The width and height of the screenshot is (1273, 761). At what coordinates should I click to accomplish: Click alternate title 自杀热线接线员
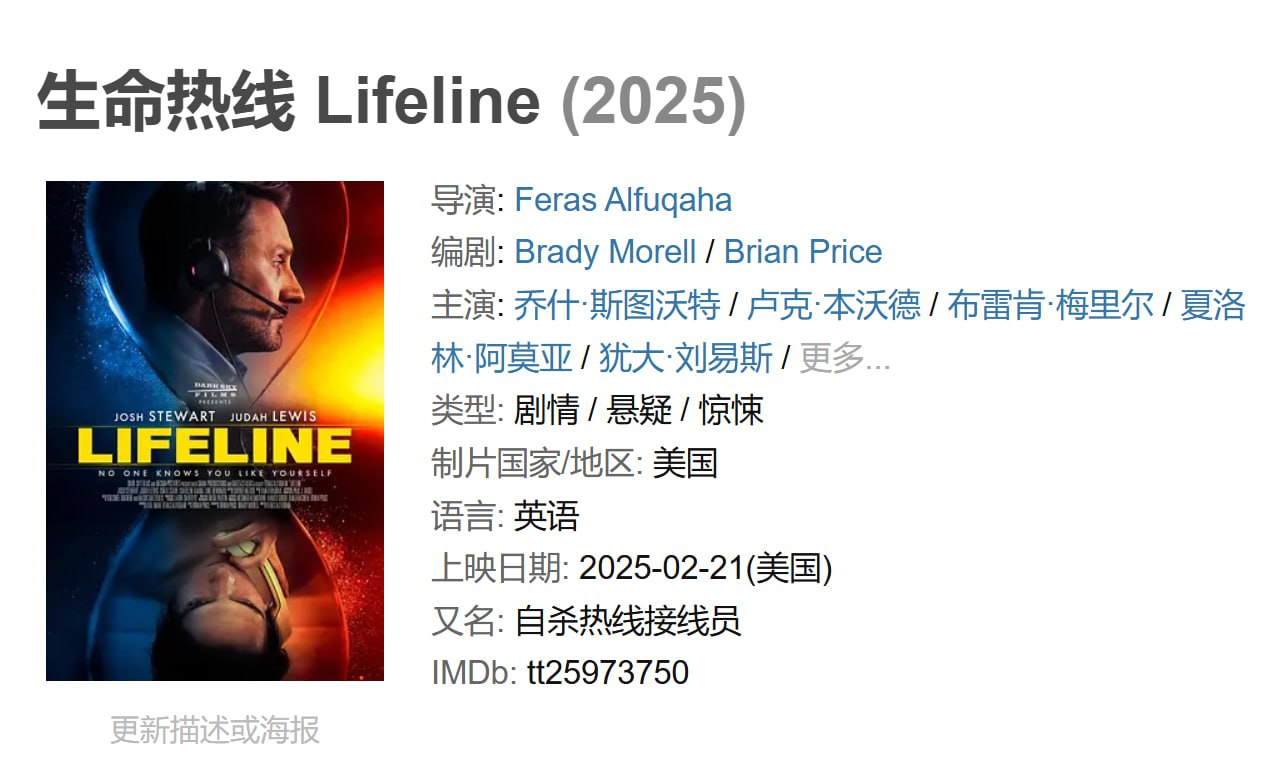point(628,620)
